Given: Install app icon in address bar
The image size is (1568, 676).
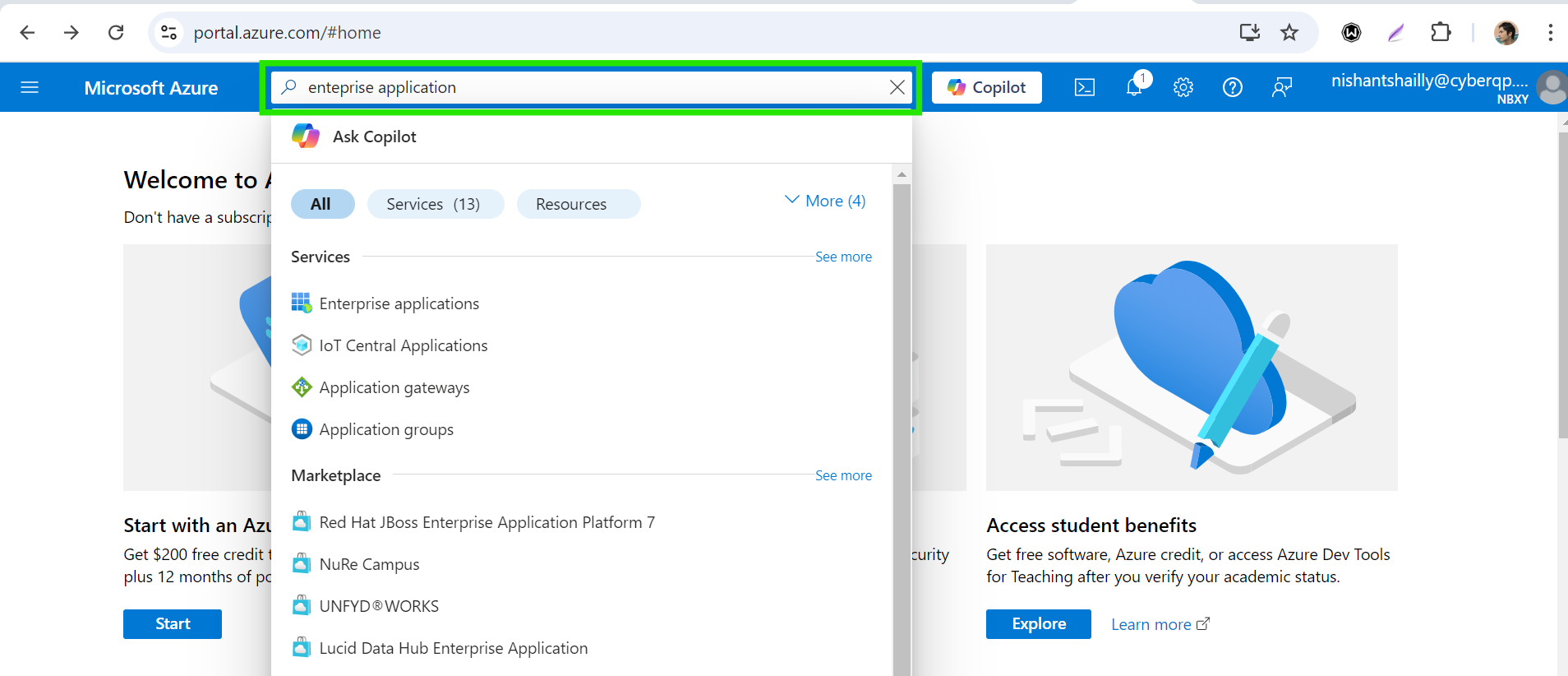Looking at the screenshot, I should [1250, 32].
